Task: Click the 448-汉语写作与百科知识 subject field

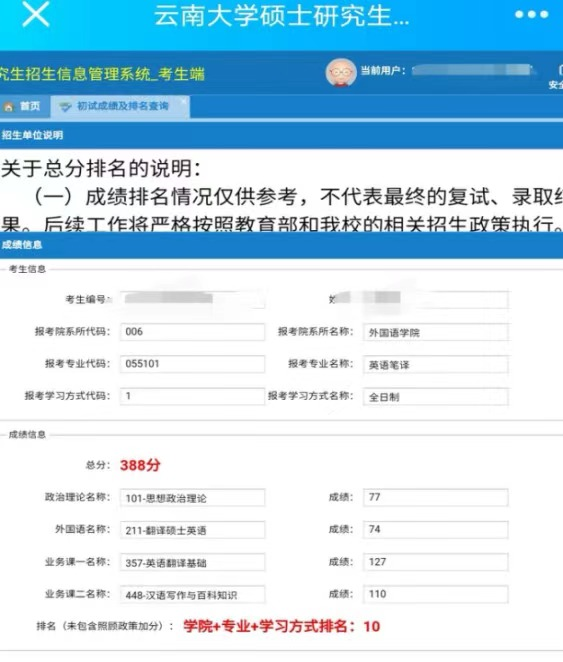Action: click(192, 594)
